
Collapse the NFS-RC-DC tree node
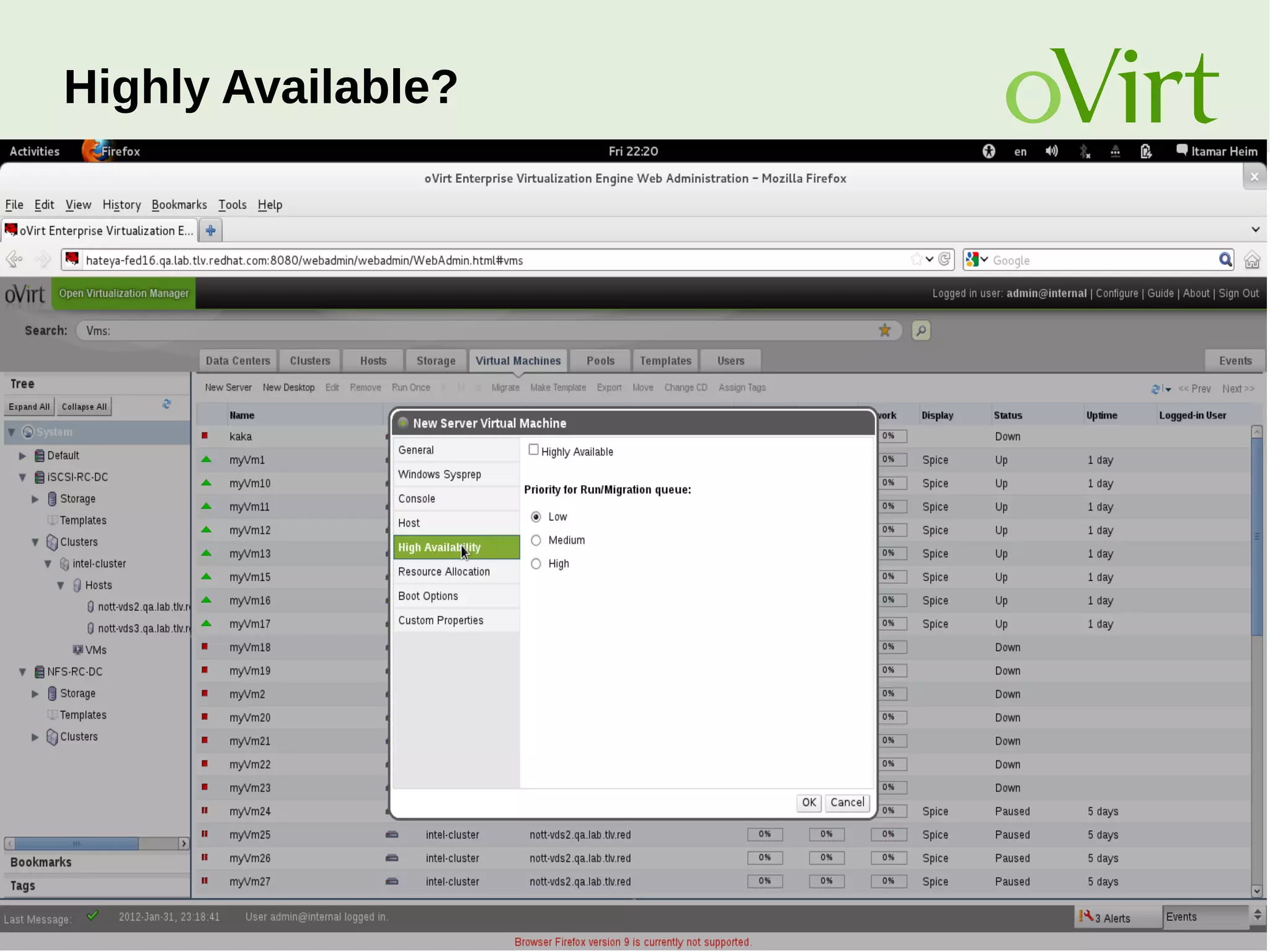click(22, 672)
